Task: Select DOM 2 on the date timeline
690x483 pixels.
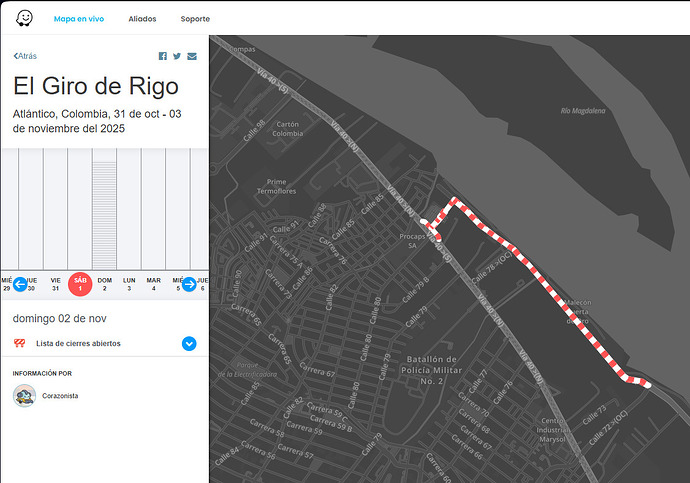Action: pos(104,284)
